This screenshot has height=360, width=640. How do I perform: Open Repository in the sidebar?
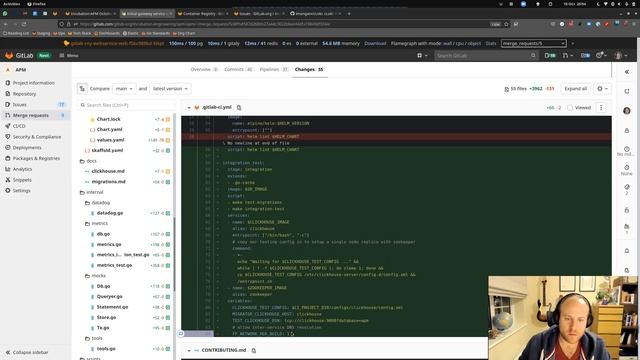24,94
